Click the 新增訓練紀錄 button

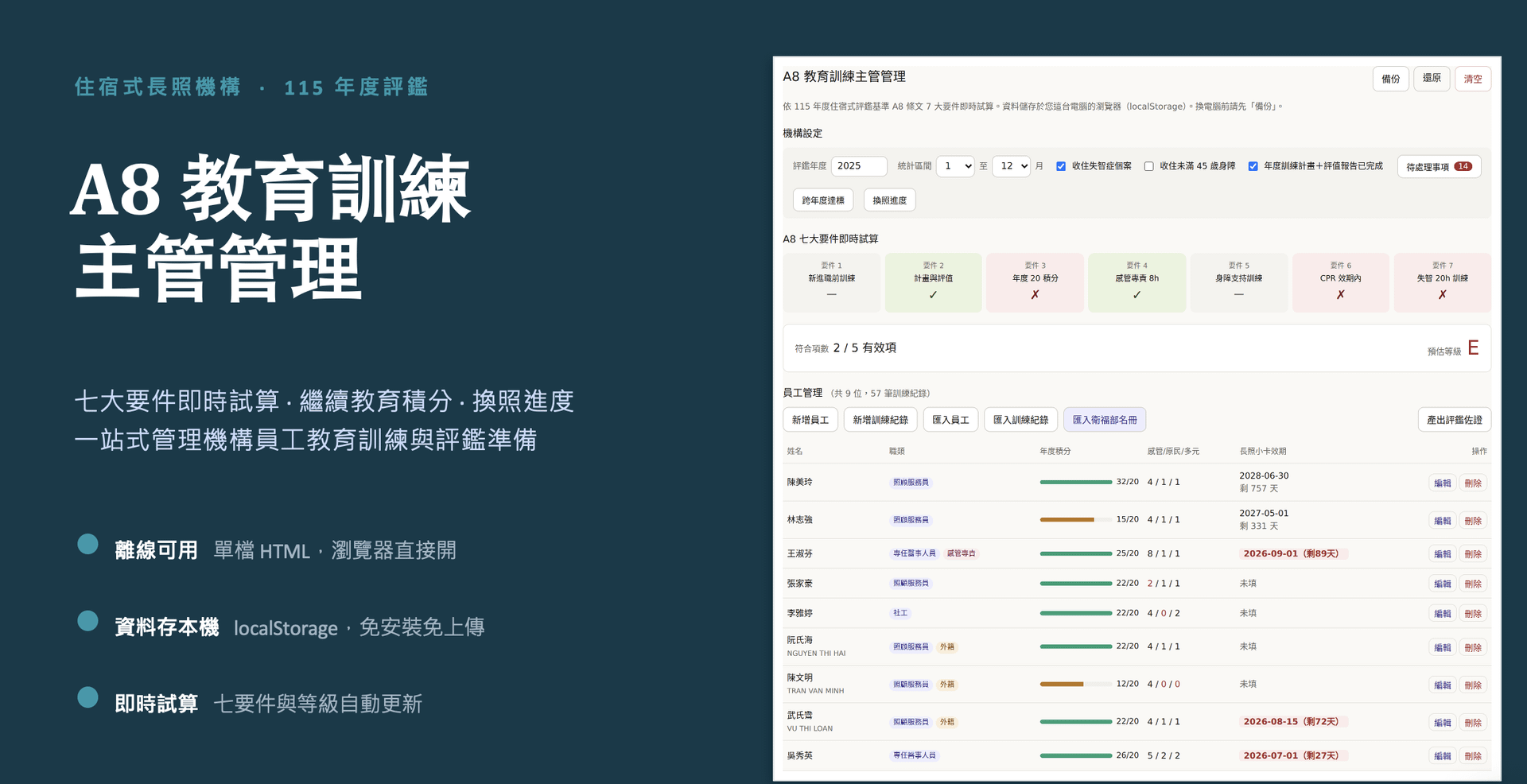[x=880, y=420]
